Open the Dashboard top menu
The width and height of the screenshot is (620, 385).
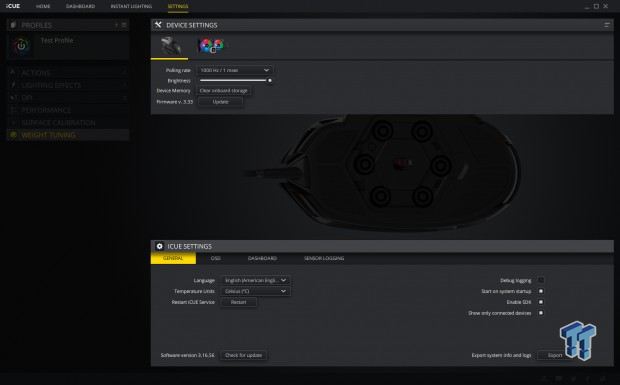tap(80, 6)
